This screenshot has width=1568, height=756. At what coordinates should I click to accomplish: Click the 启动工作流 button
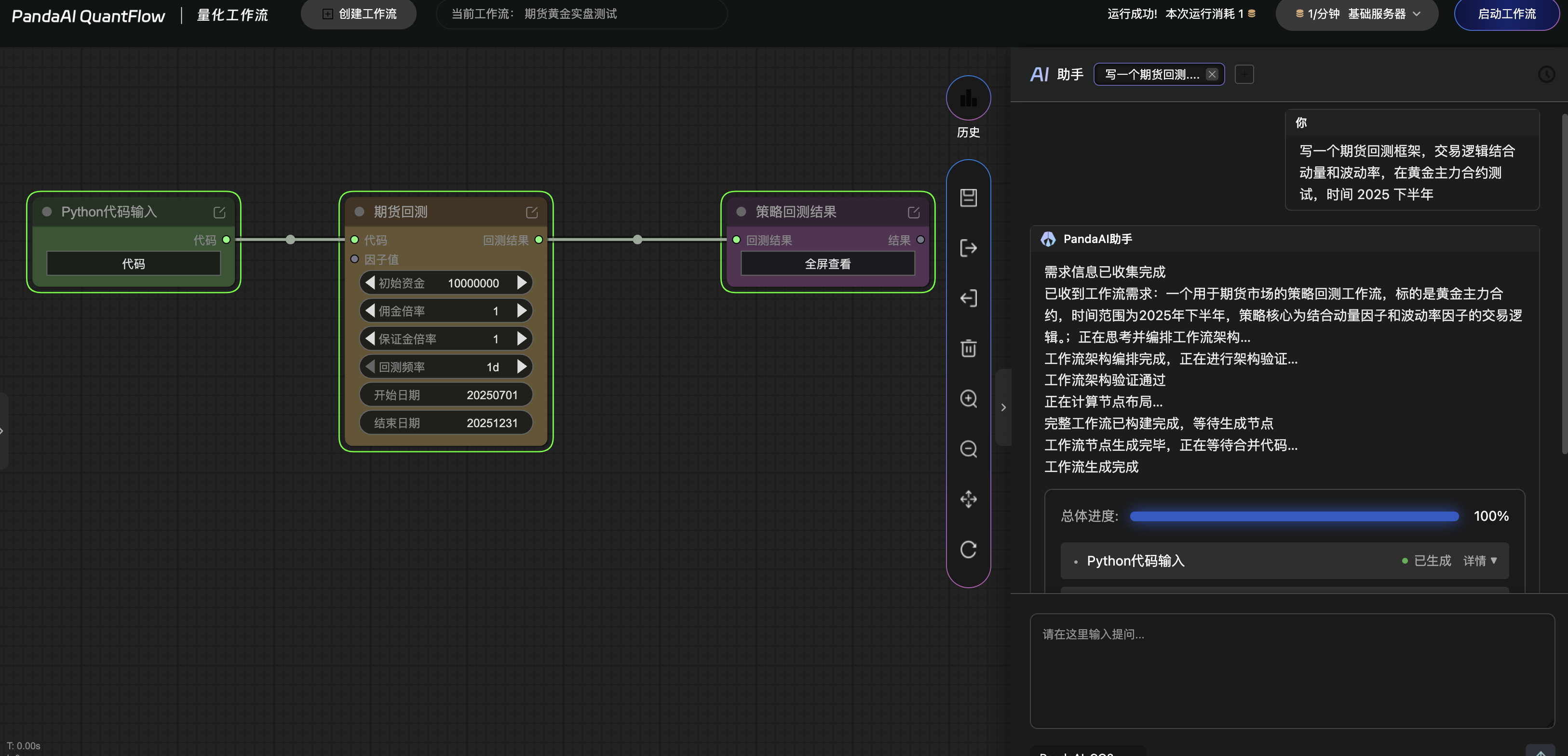[1506, 14]
